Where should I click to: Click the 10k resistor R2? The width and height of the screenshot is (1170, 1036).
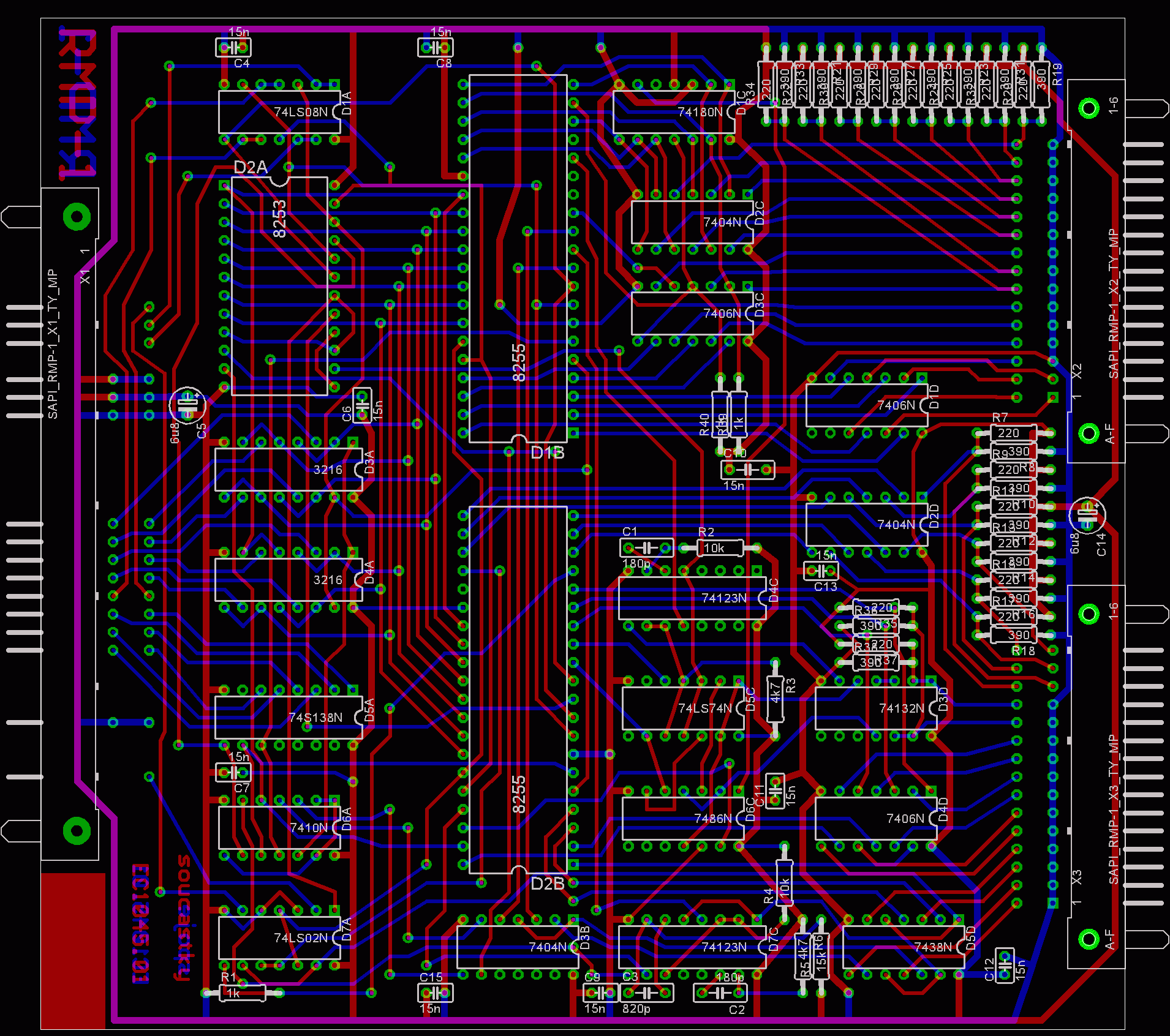click(x=720, y=547)
